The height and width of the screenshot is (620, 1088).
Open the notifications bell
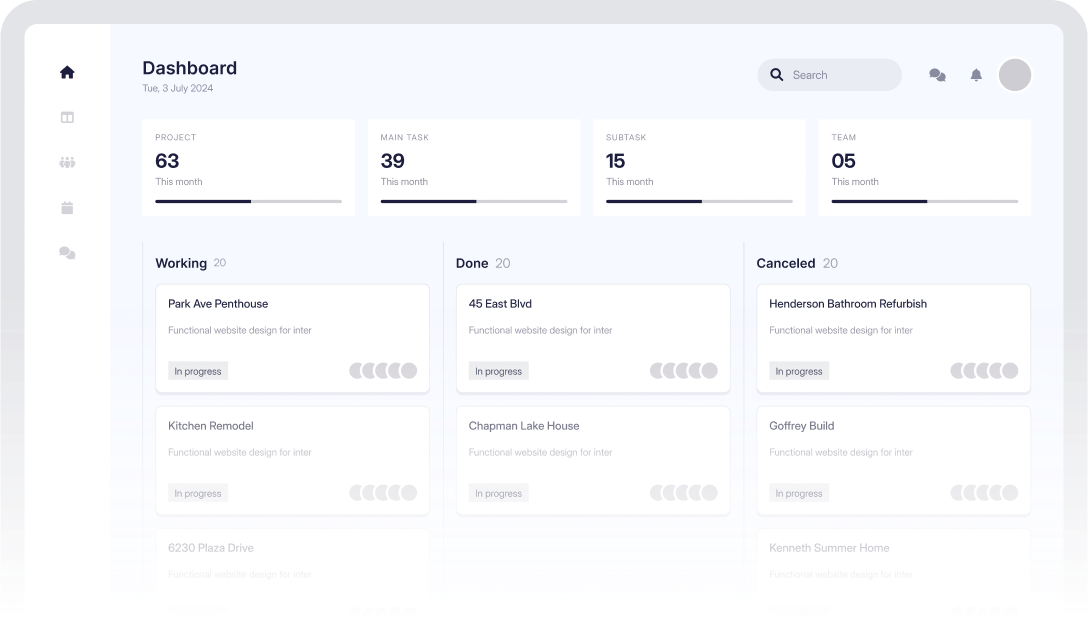(976, 75)
